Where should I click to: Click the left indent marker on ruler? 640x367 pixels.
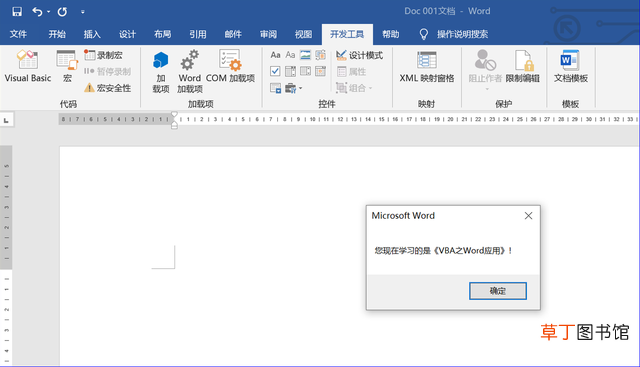[174, 126]
